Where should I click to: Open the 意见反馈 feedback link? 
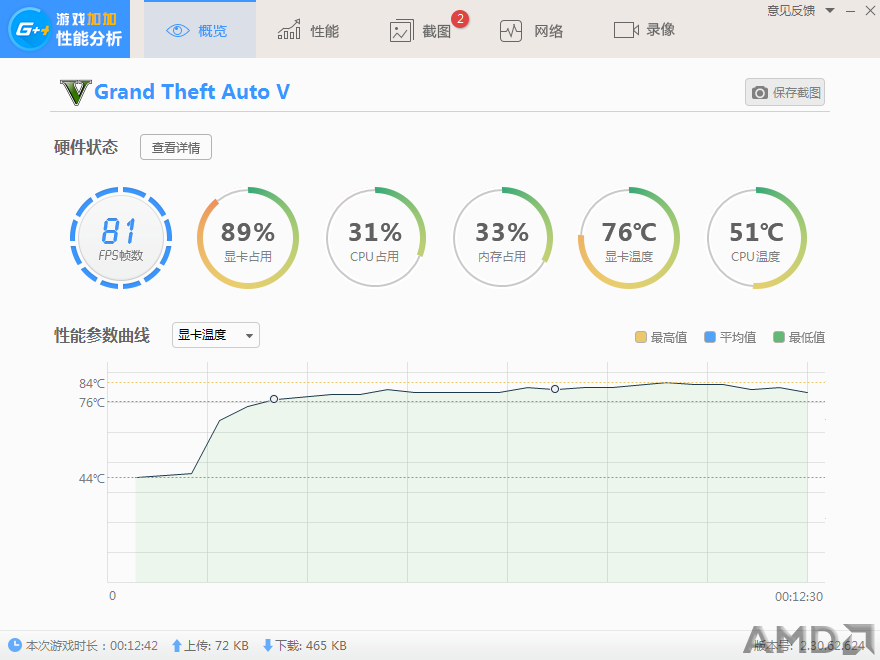791,11
